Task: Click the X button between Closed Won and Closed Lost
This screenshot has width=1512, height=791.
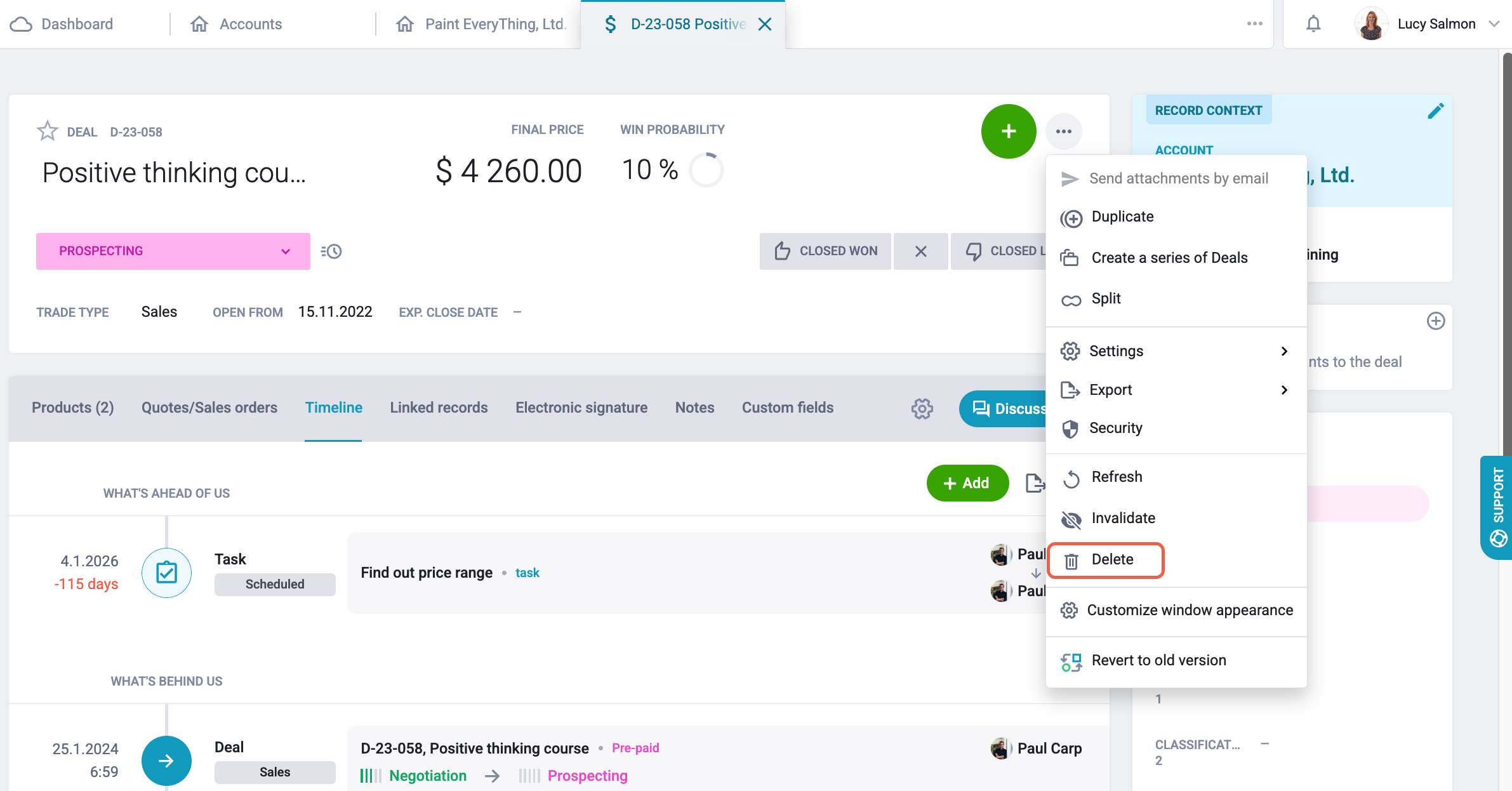Action: [920, 251]
